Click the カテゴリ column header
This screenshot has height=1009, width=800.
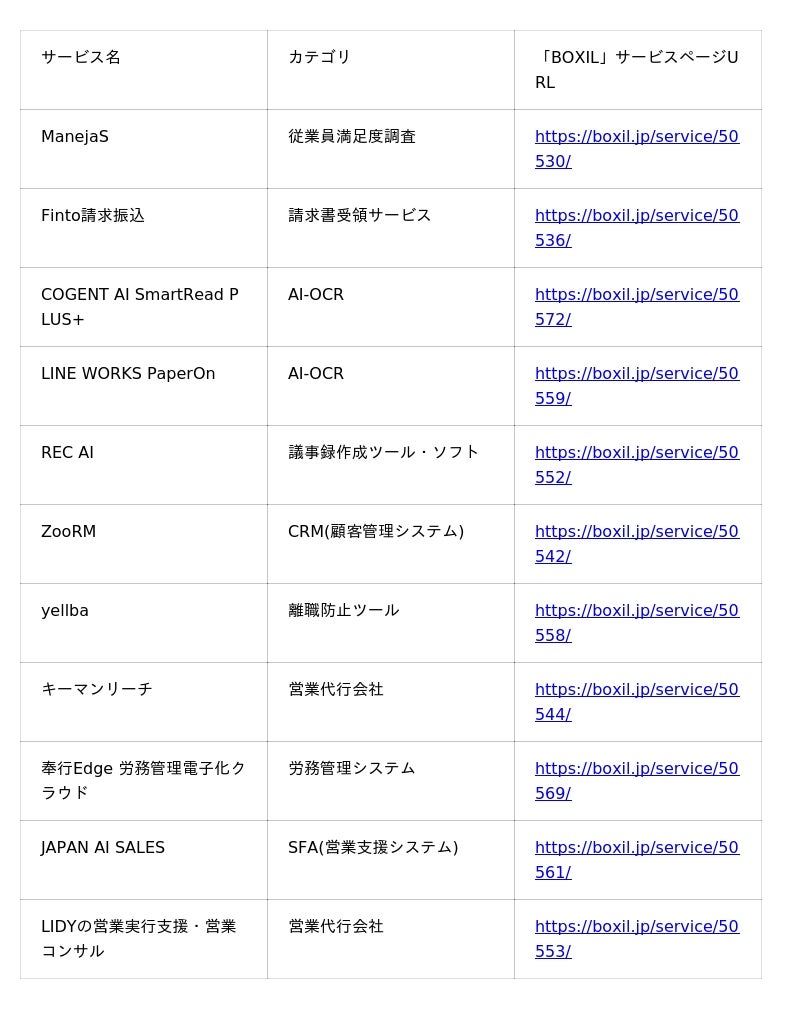point(319,57)
